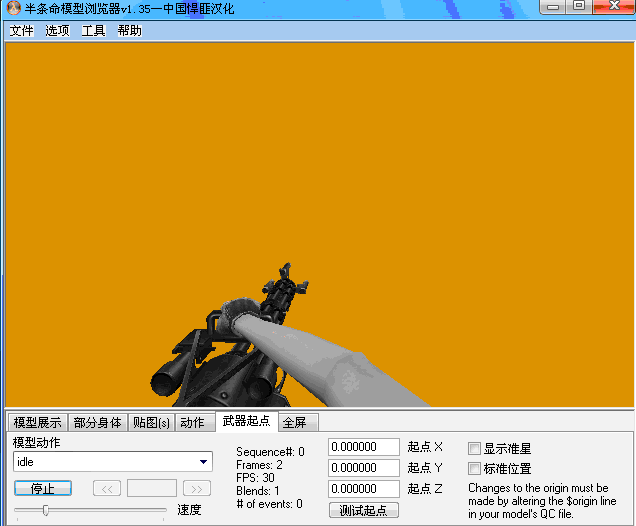Enable the 显示准星 checkbox
Image resolution: width=636 pixels, height=526 pixels.
[x=475, y=448]
